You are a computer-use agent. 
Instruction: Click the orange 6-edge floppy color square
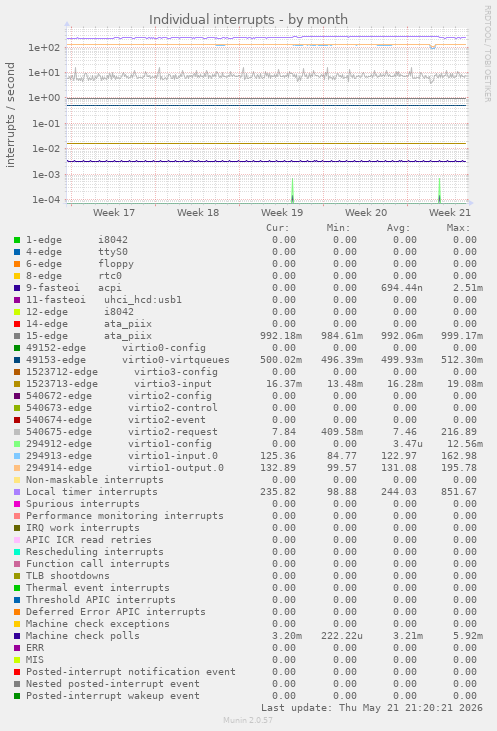[17, 264]
